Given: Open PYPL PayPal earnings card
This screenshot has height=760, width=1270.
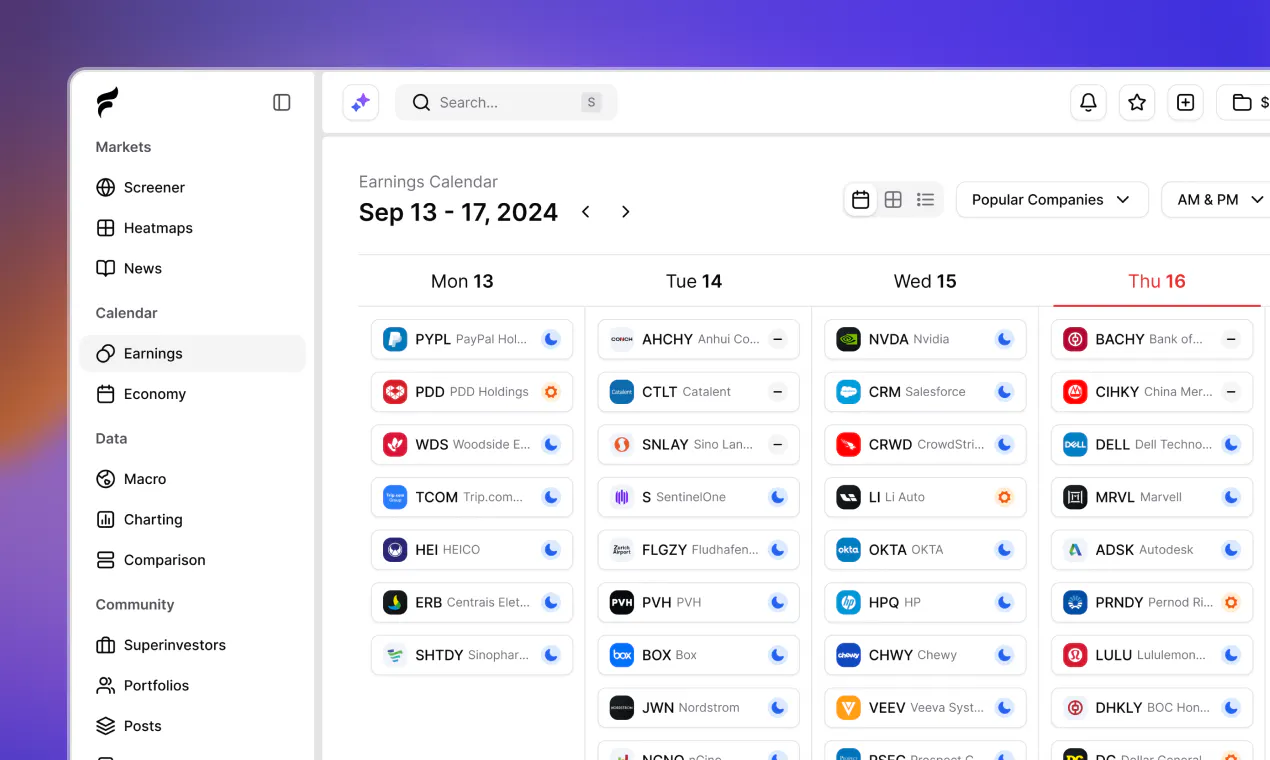Looking at the screenshot, I should pos(472,339).
